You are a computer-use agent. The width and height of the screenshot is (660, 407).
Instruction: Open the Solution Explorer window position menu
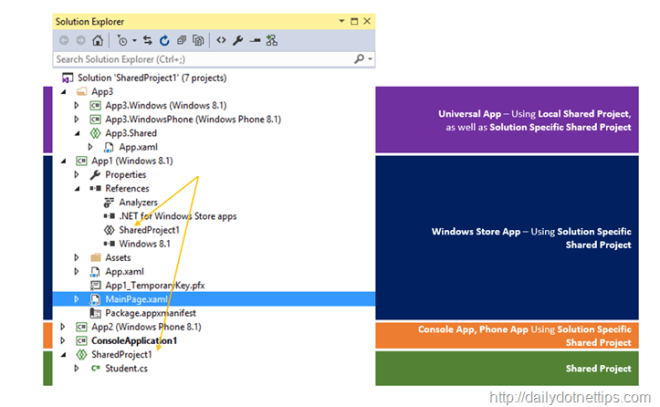341,21
